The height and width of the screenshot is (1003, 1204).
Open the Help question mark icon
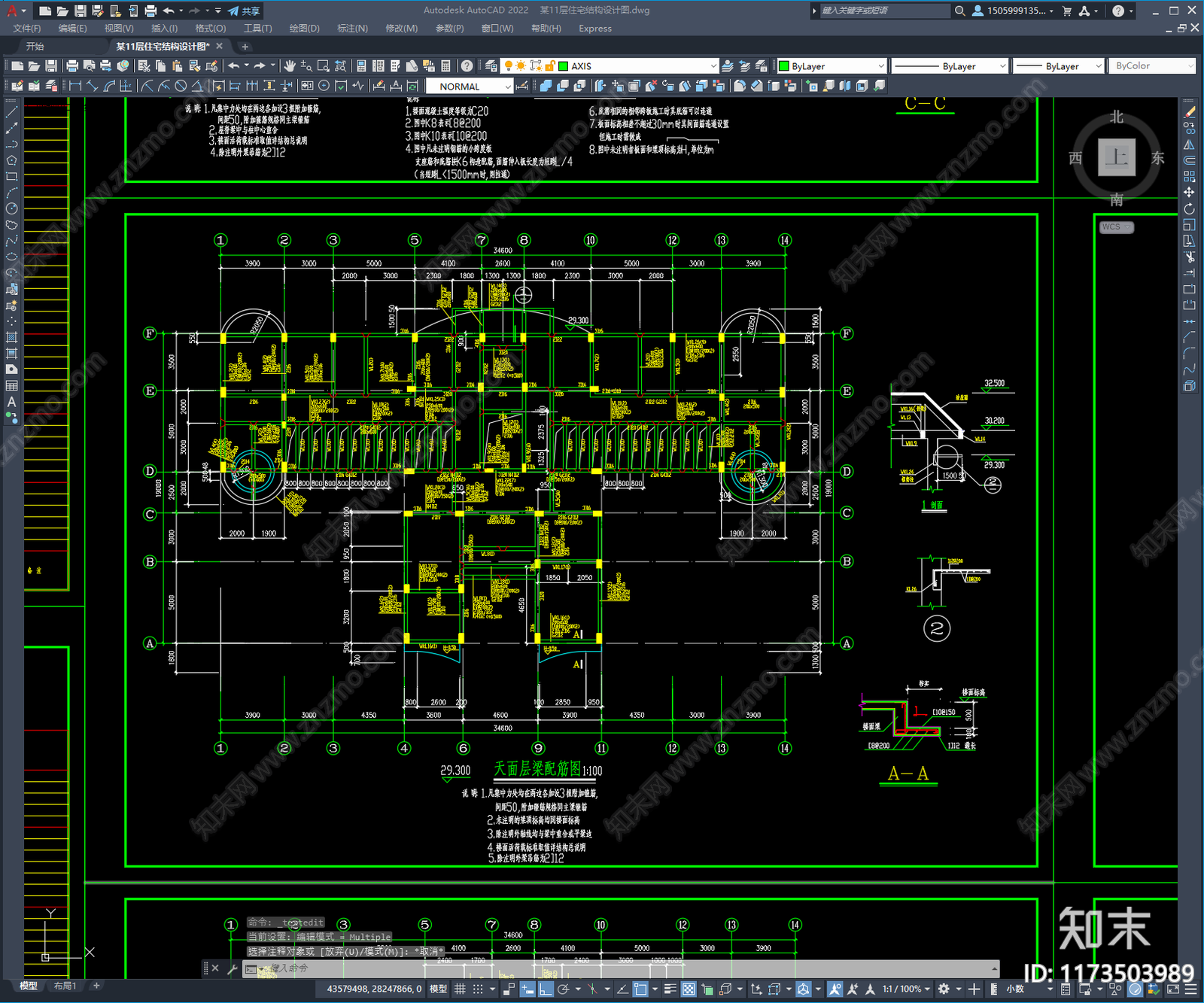click(467, 66)
